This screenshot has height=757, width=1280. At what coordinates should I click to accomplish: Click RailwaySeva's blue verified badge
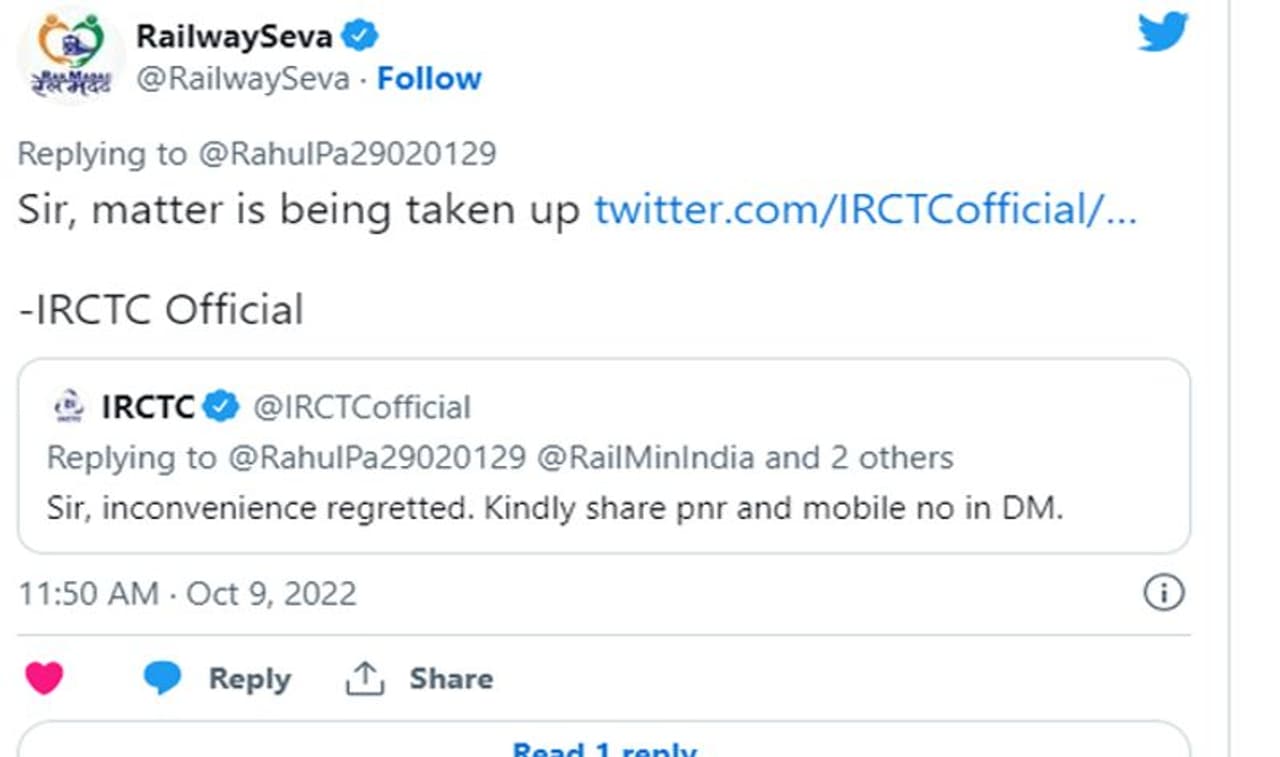coord(359,36)
